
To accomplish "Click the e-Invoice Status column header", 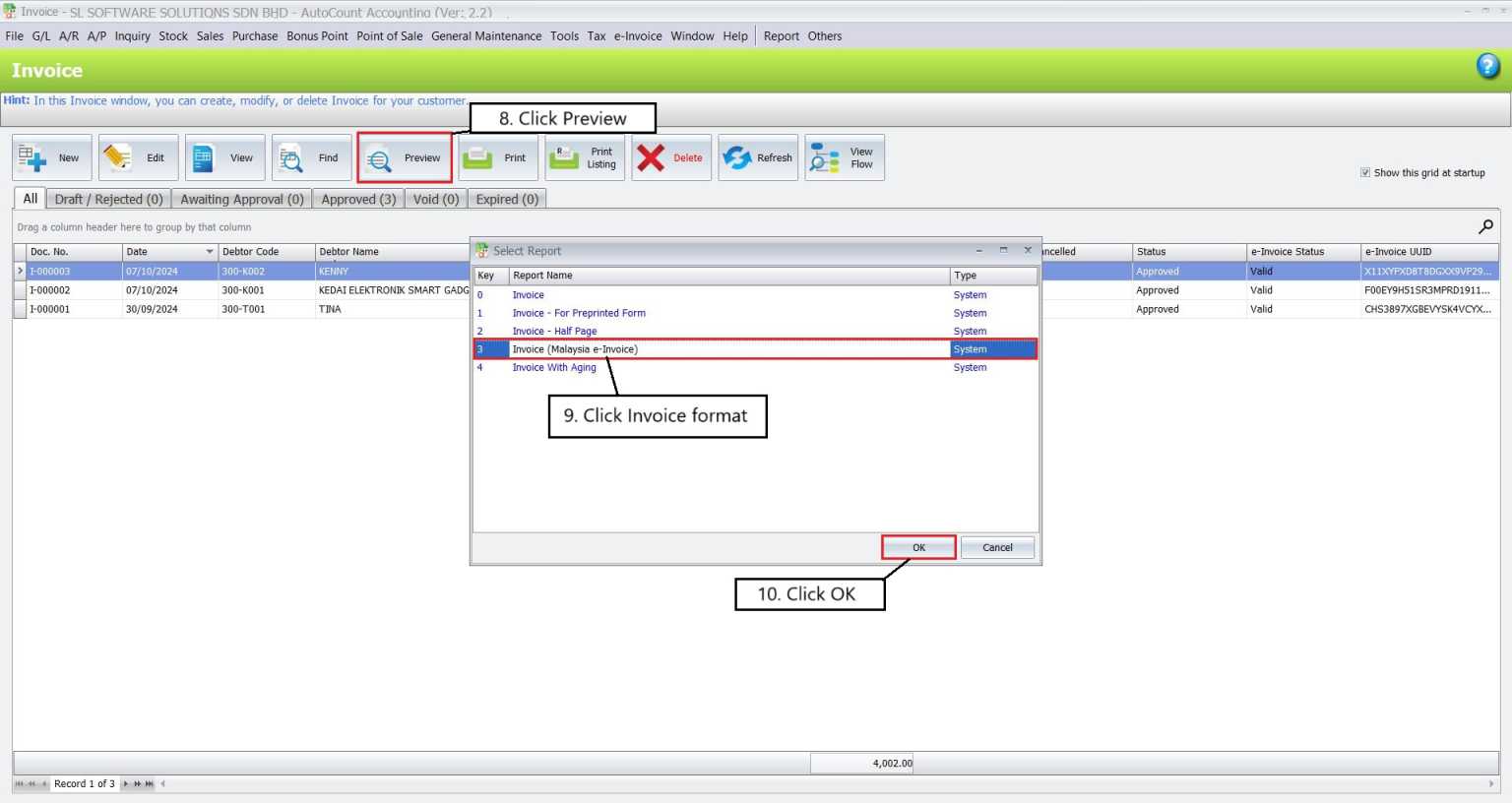I will pos(1303,252).
